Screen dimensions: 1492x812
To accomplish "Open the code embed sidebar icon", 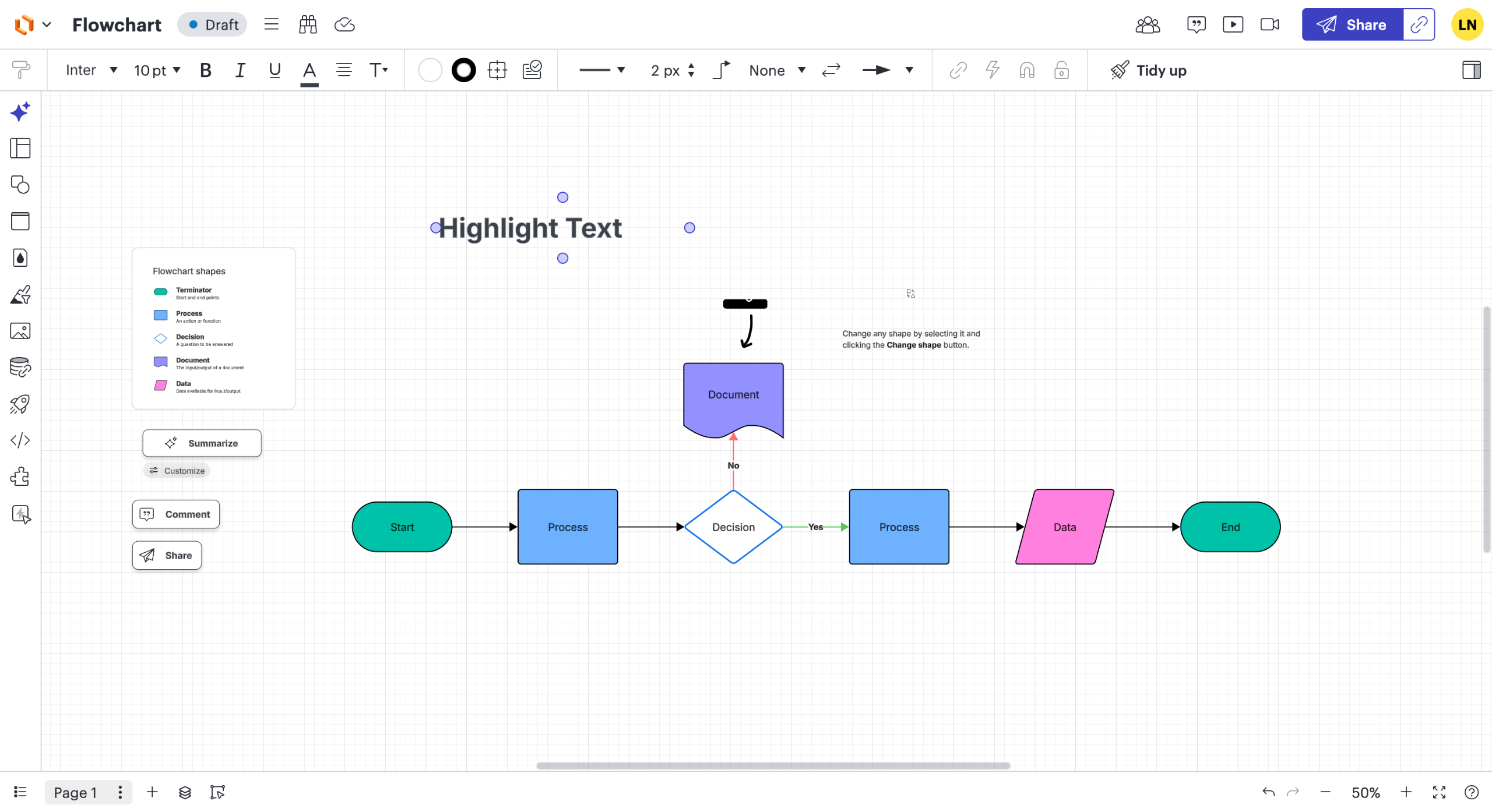I will (x=20, y=440).
